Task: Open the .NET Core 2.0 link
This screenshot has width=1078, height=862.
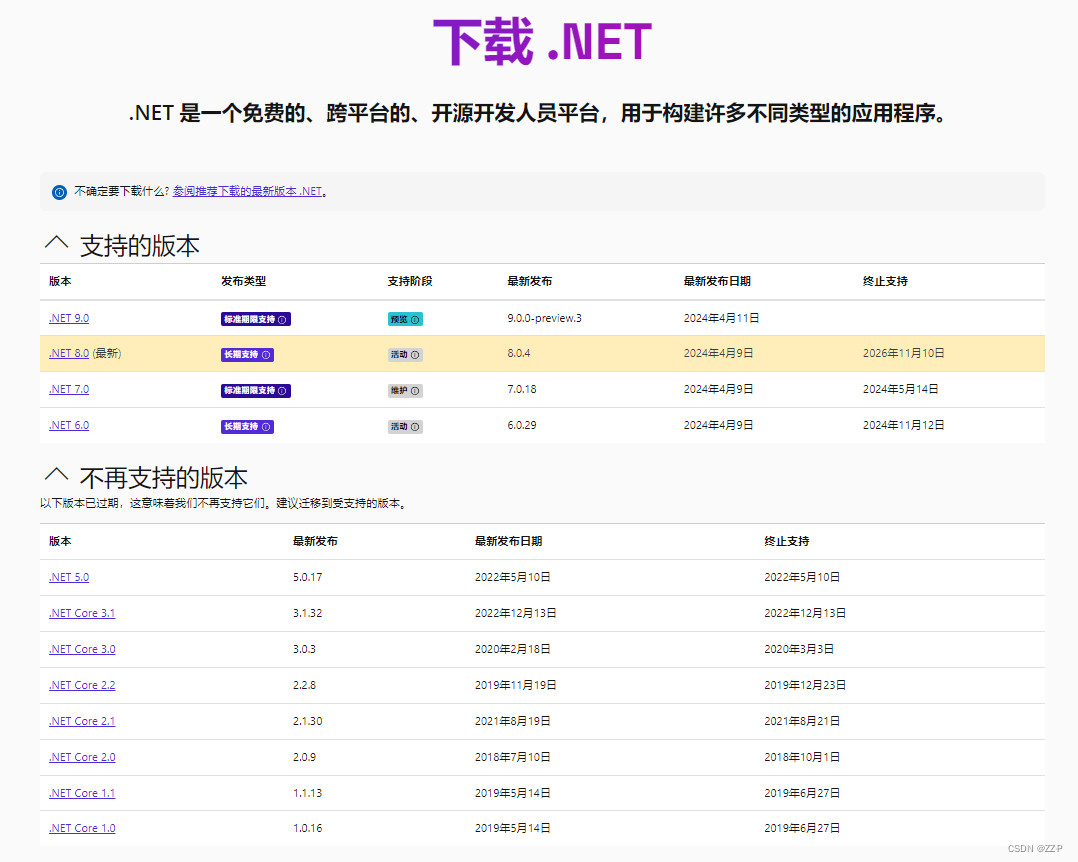Action: click(x=82, y=757)
